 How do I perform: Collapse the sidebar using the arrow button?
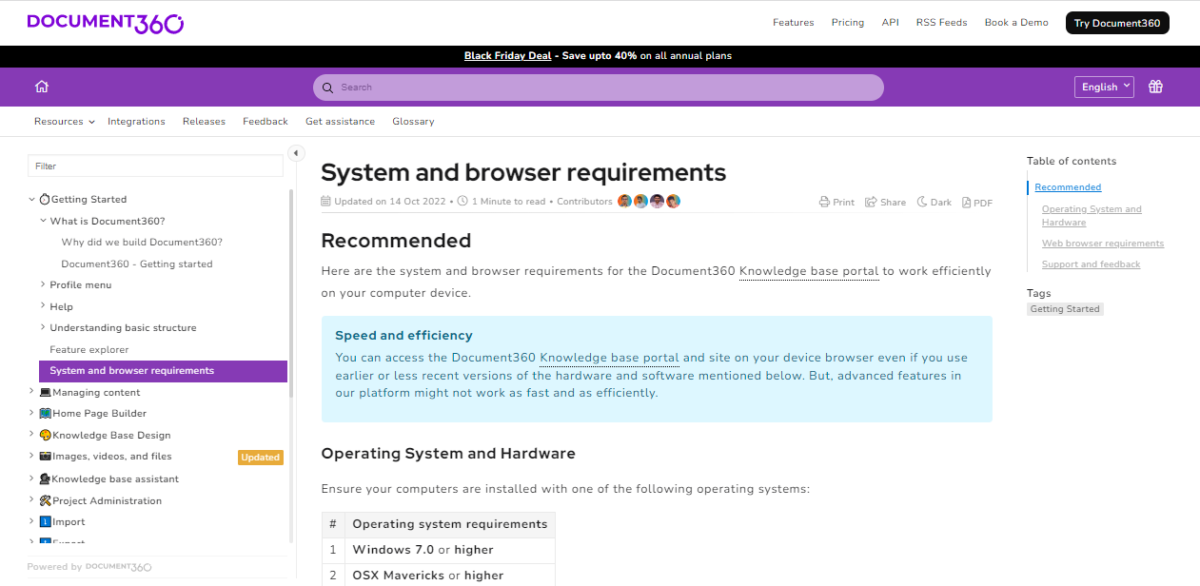pos(295,152)
